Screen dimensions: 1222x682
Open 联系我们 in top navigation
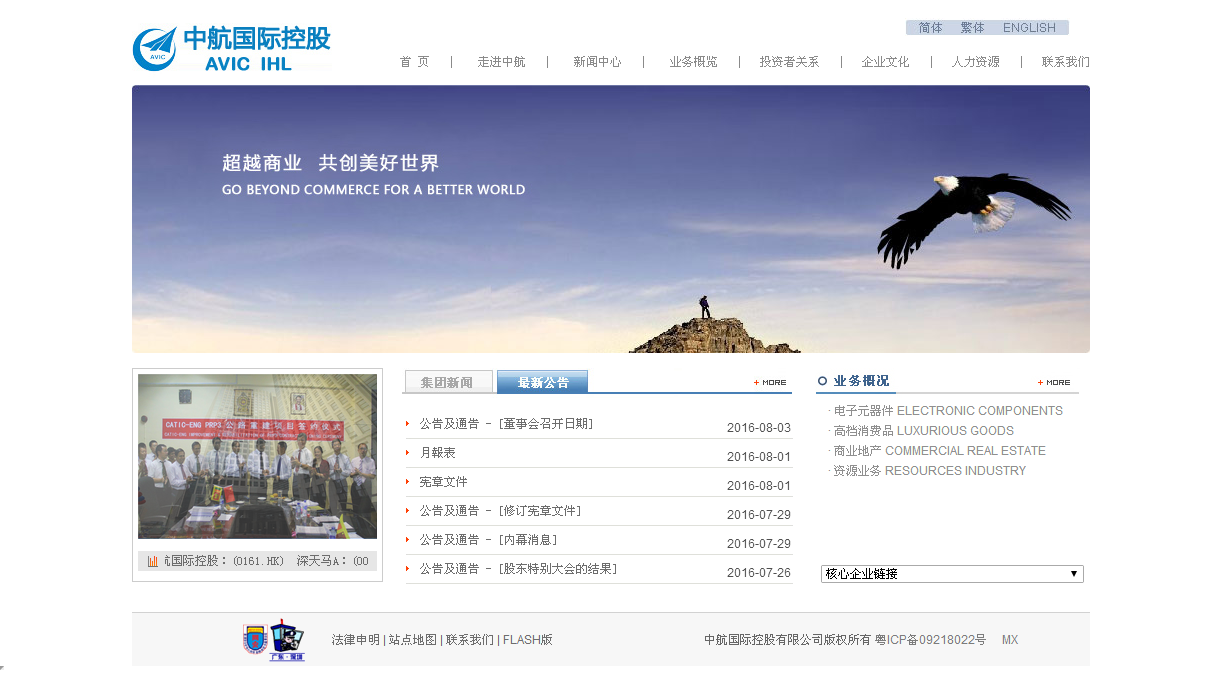[1066, 62]
